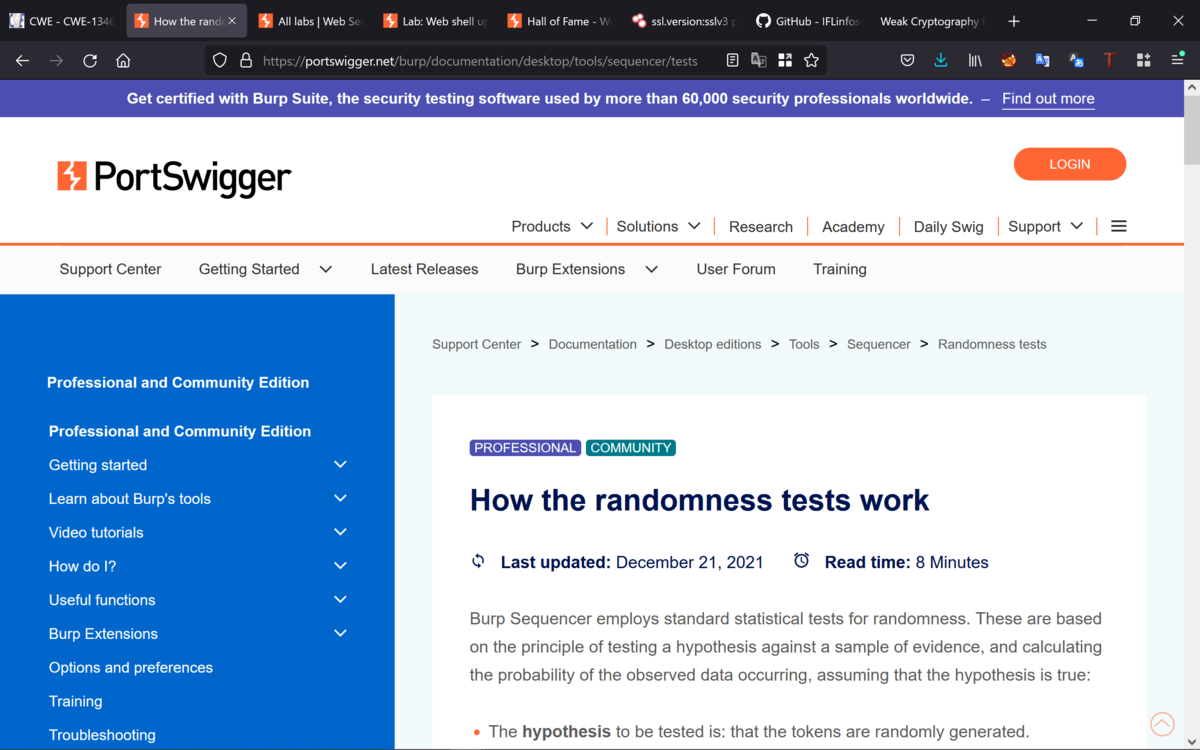Screen dimensions: 1200x750
Task: Click the Documentation breadcrumb link
Action: (x=592, y=344)
